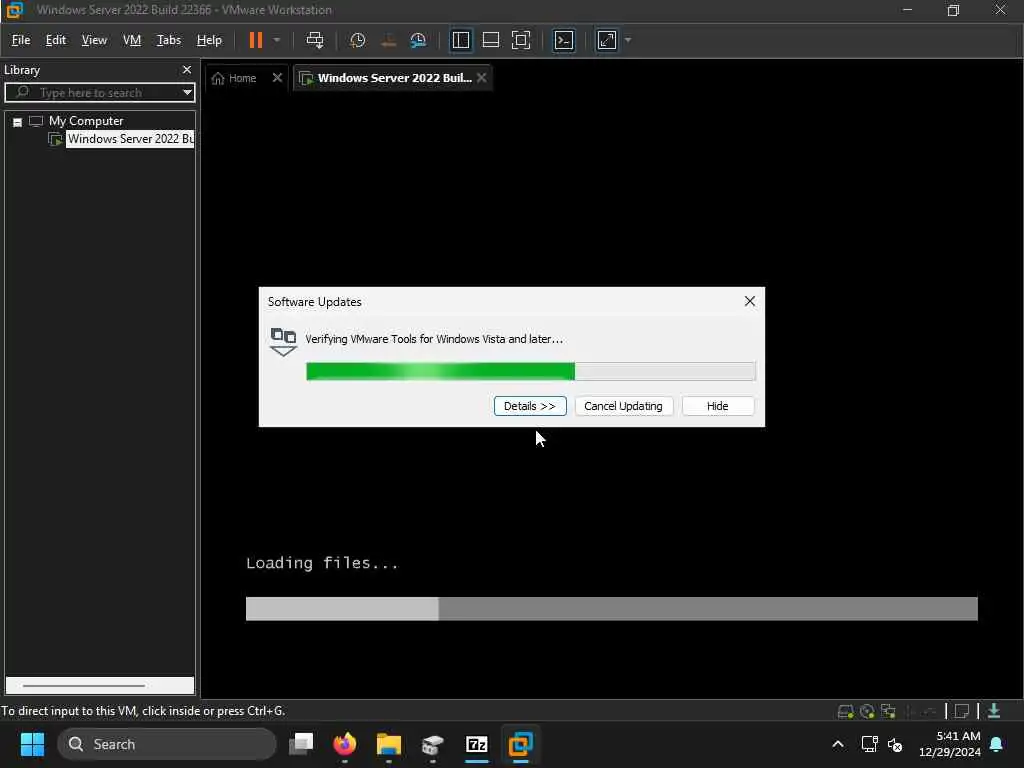Open the stretch mode dropdown arrow
1024x768 pixels.
tap(628, 40)
